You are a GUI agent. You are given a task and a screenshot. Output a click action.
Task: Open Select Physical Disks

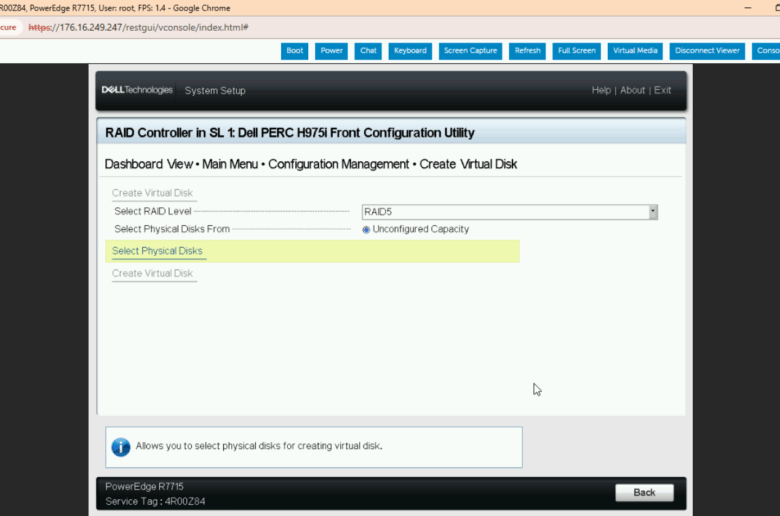click(157, 251)
